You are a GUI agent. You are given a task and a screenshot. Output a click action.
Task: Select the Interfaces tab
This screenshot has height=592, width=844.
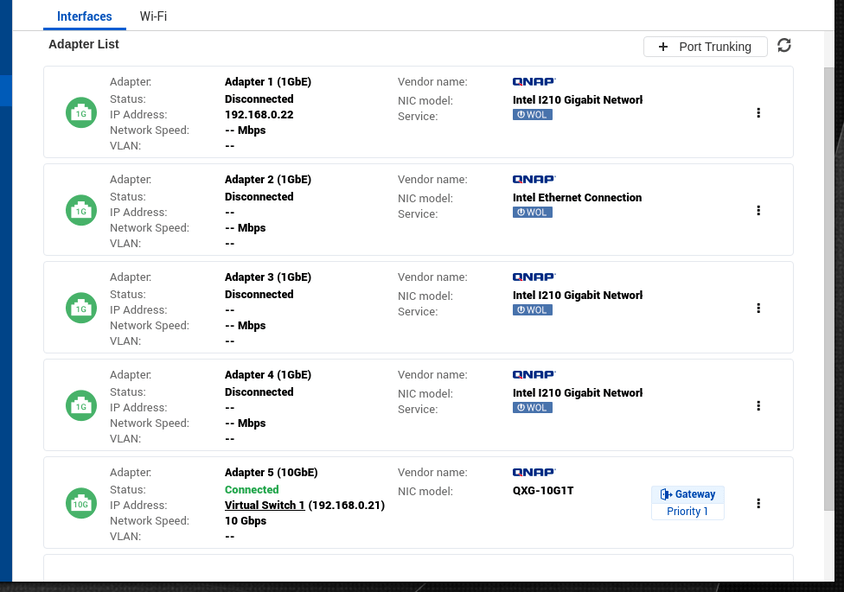(84, 17)
